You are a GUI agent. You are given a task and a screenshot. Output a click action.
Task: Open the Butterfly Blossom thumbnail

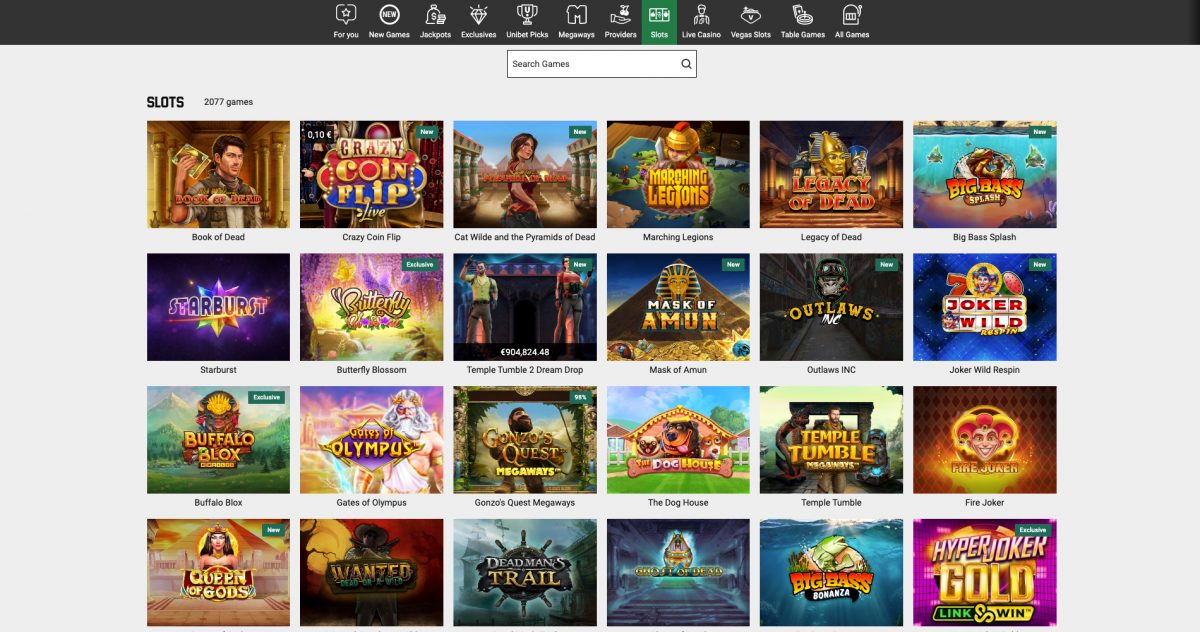coord(371,307)
